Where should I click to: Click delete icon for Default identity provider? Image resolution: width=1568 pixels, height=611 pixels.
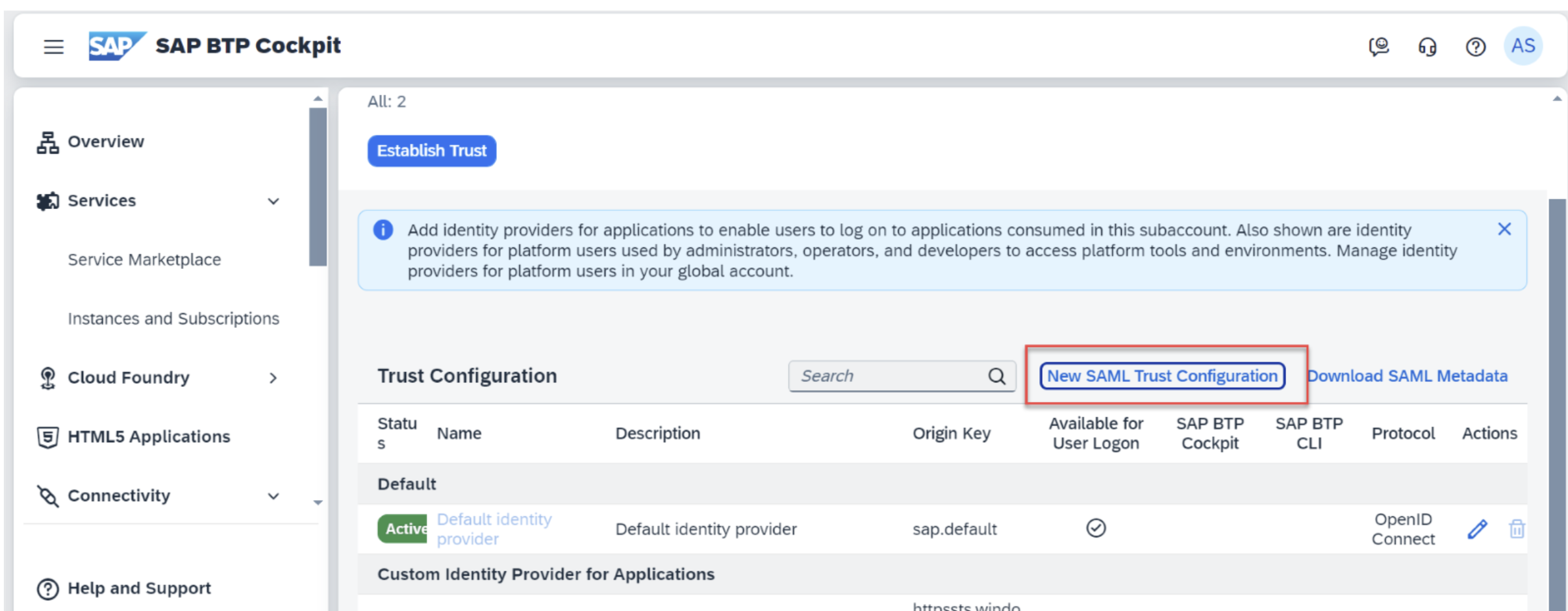pyautogui.click(x=1517, y=529)
